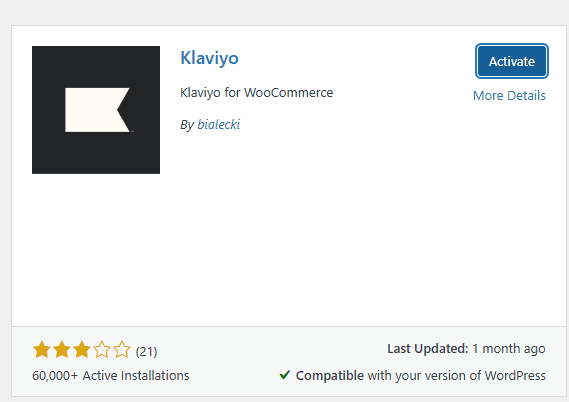Viewport: 569px width, 402px height.
Task: Click the 60,000+ Active Installations text
Action: (x=111, y=376)
